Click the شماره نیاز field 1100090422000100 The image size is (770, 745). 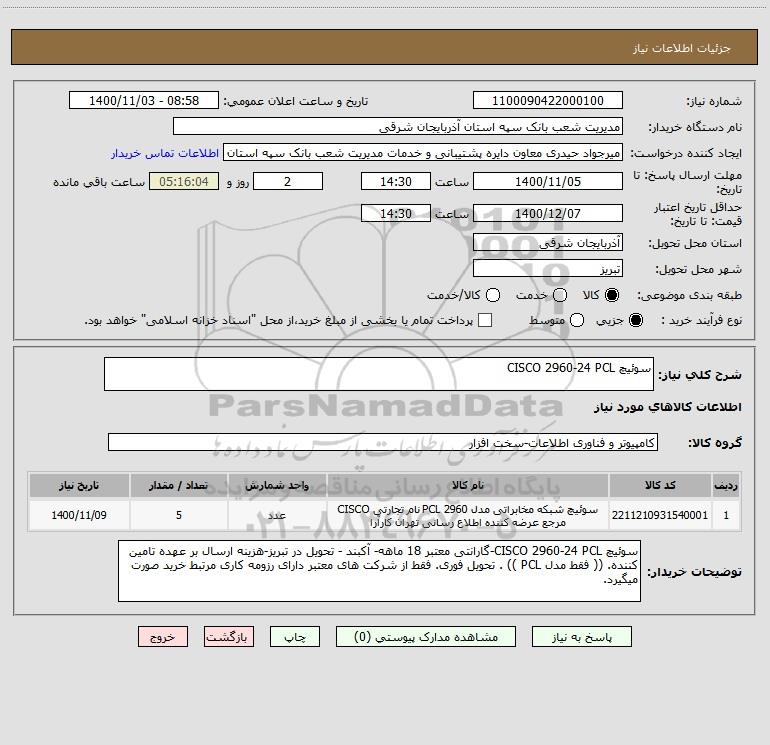pos(548,100)
